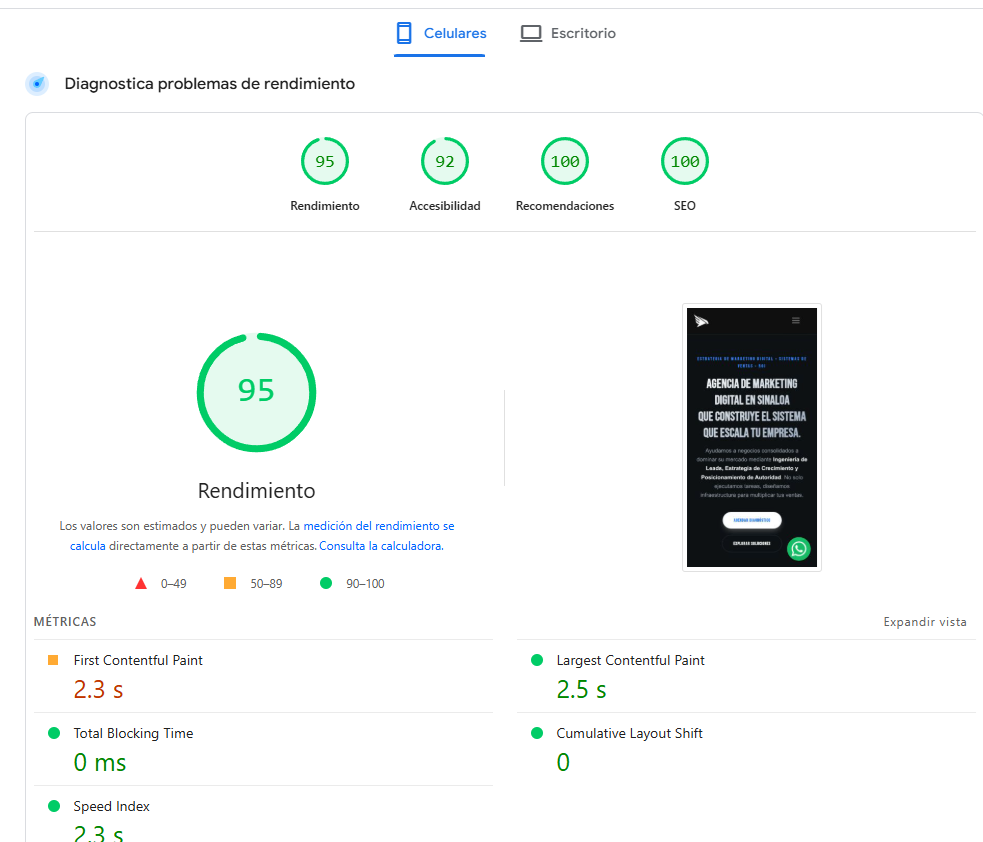Click the Total Blocking Time green indicator

pos(54,733)
